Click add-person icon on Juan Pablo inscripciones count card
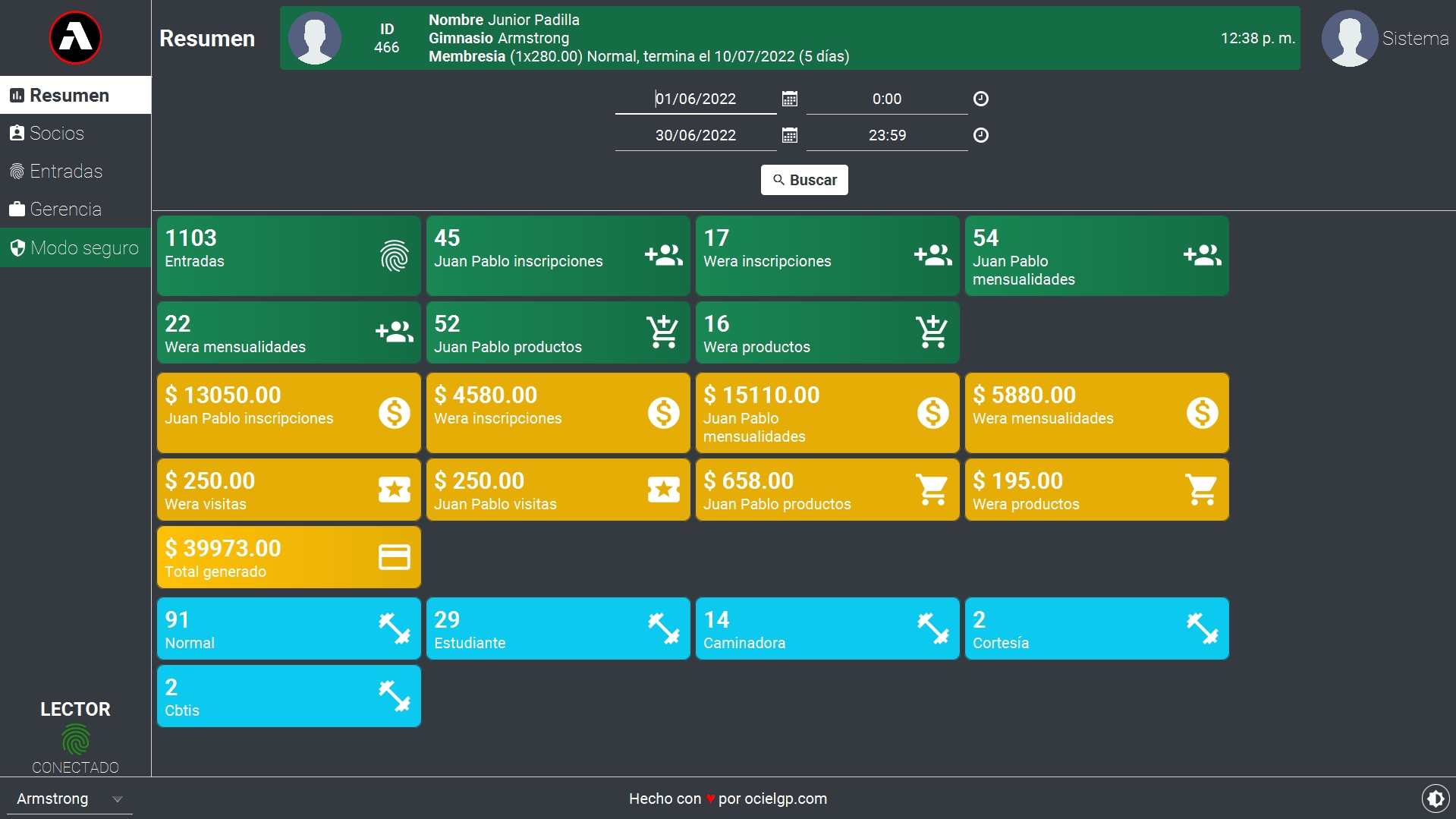The width and height of the screenshot is (1456, 819). pos(664,255)
